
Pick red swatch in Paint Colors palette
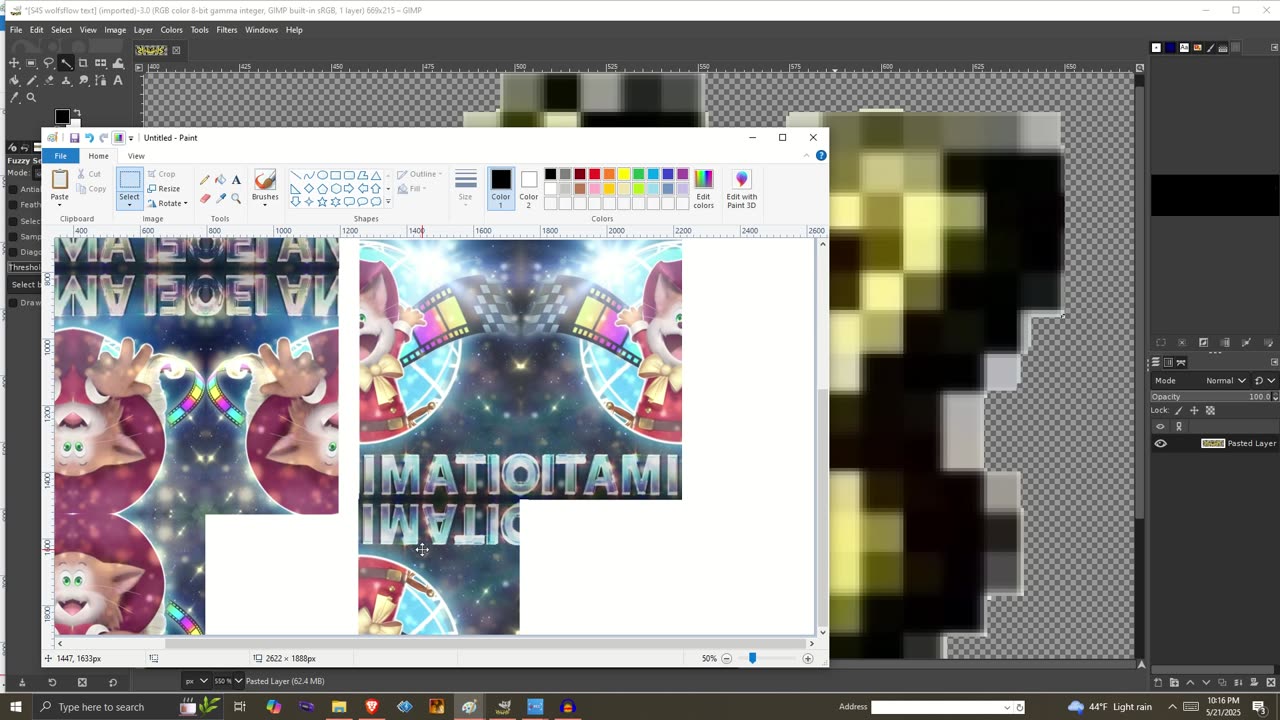click(594, 174)
